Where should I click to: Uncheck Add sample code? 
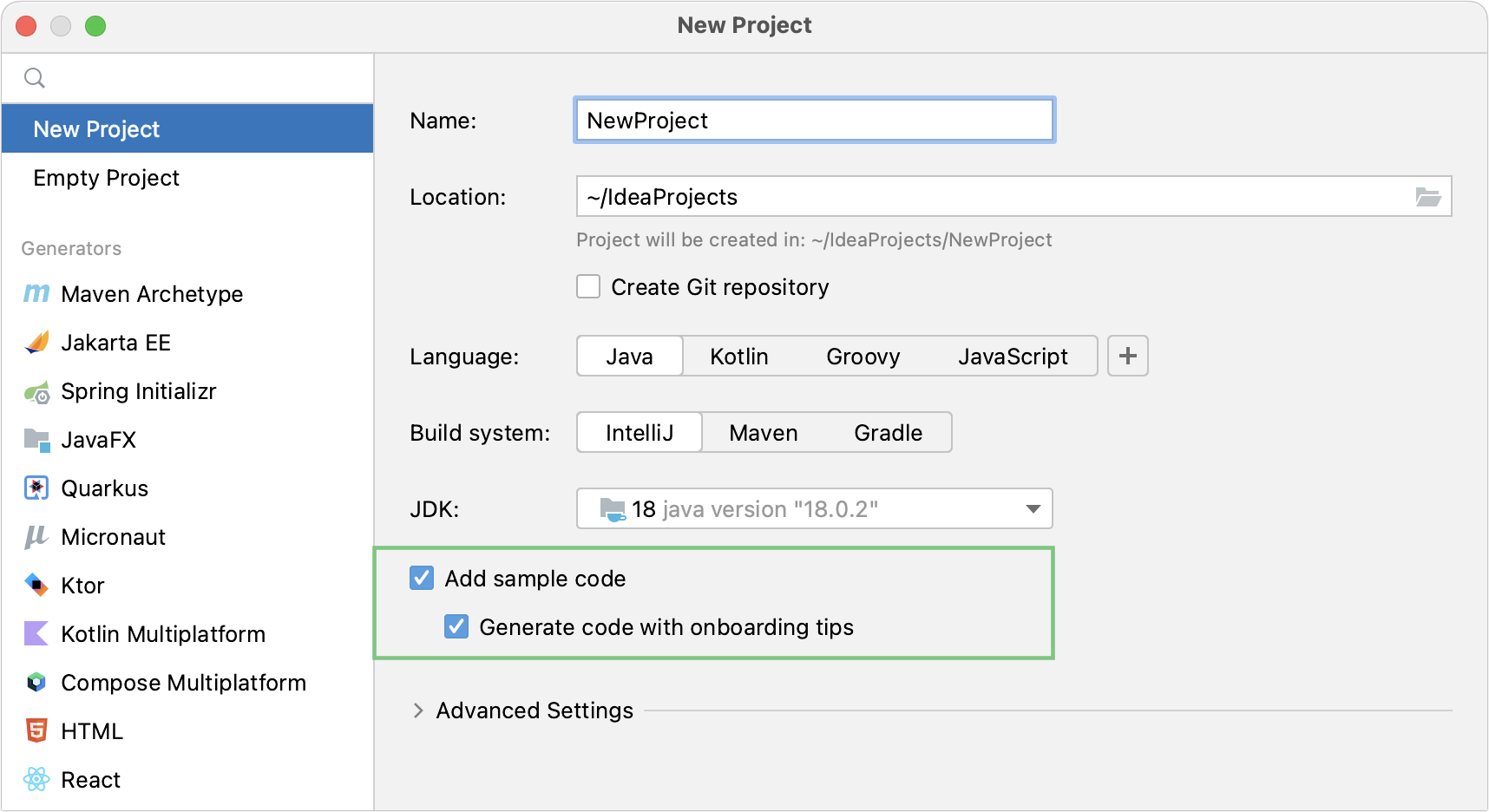point(422,578)
